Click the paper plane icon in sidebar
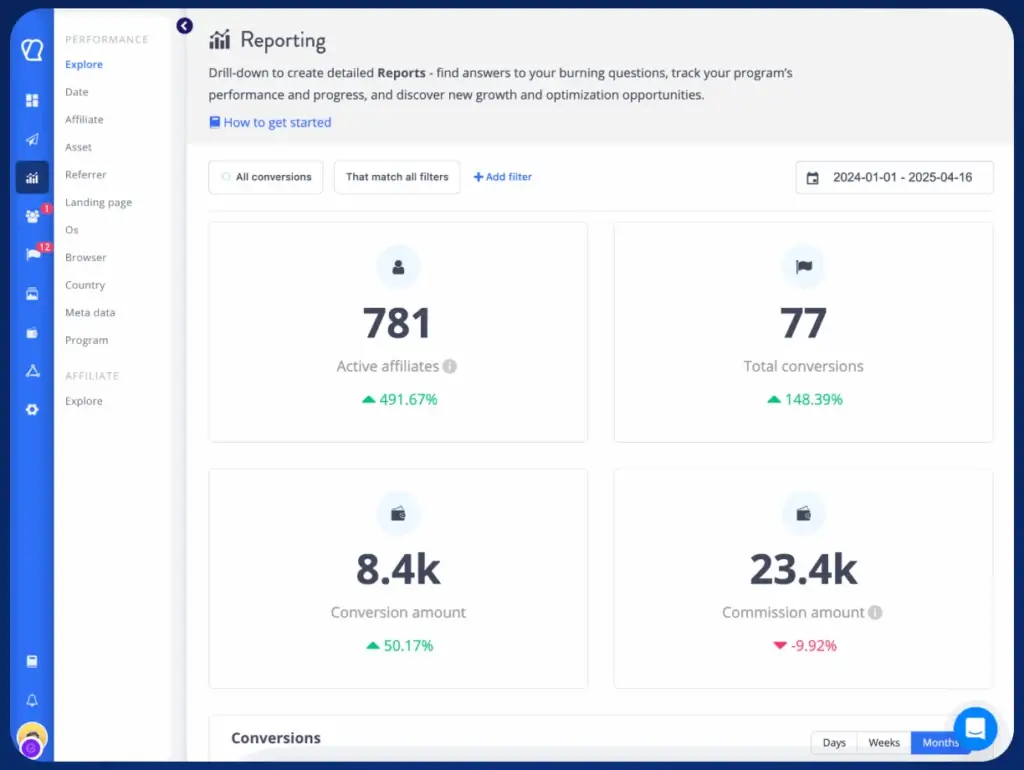 tap(32, 139)
